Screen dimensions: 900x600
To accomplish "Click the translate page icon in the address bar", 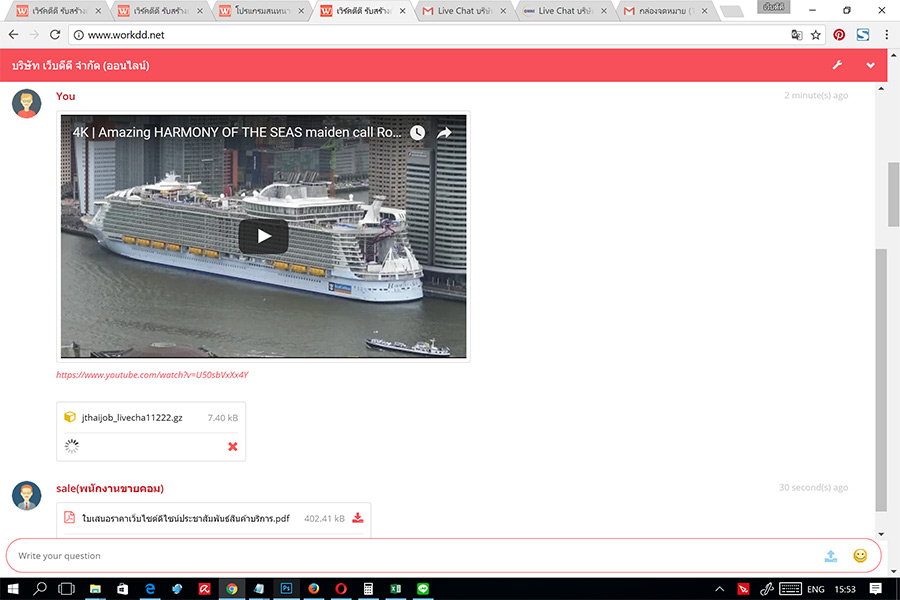I will 797,35.
